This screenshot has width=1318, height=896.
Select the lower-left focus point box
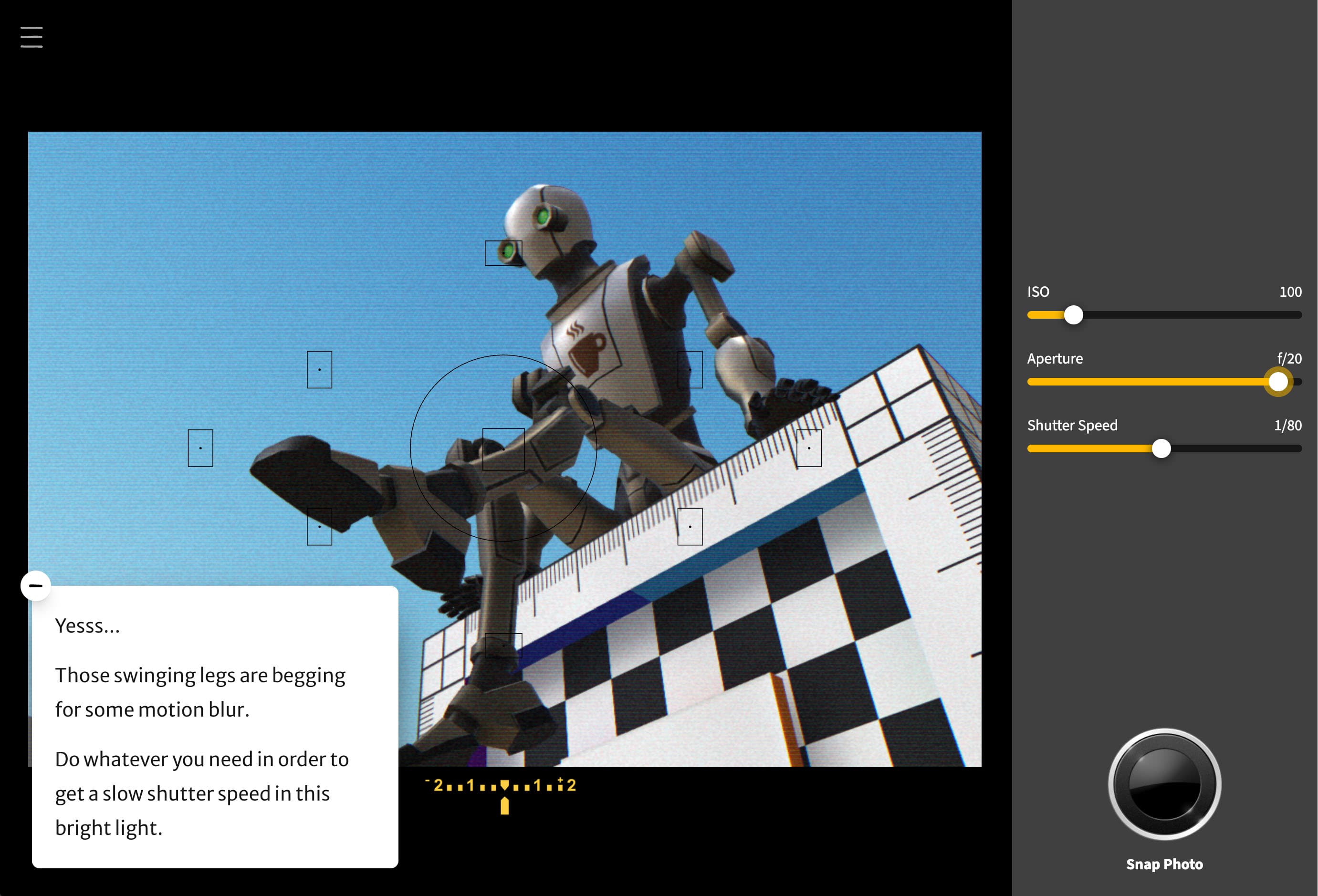[319, 526]
